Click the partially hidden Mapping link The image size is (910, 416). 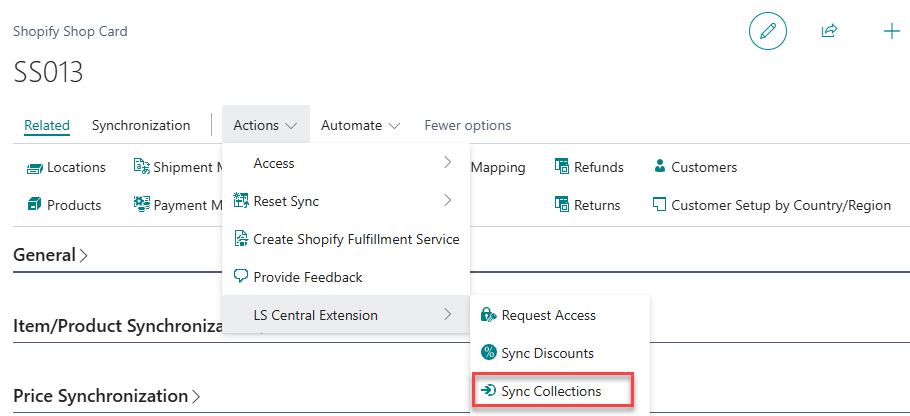click(x=498, y=168)
